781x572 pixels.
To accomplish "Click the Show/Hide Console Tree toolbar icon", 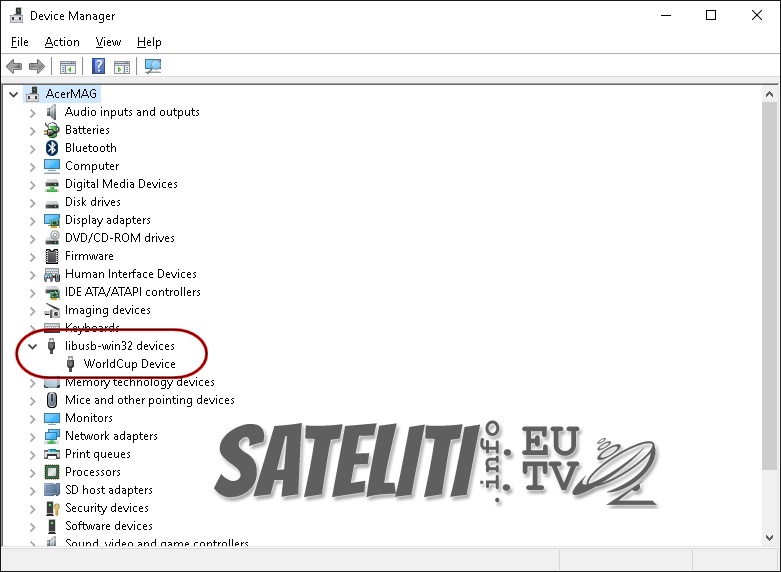I will click(68, 66).
